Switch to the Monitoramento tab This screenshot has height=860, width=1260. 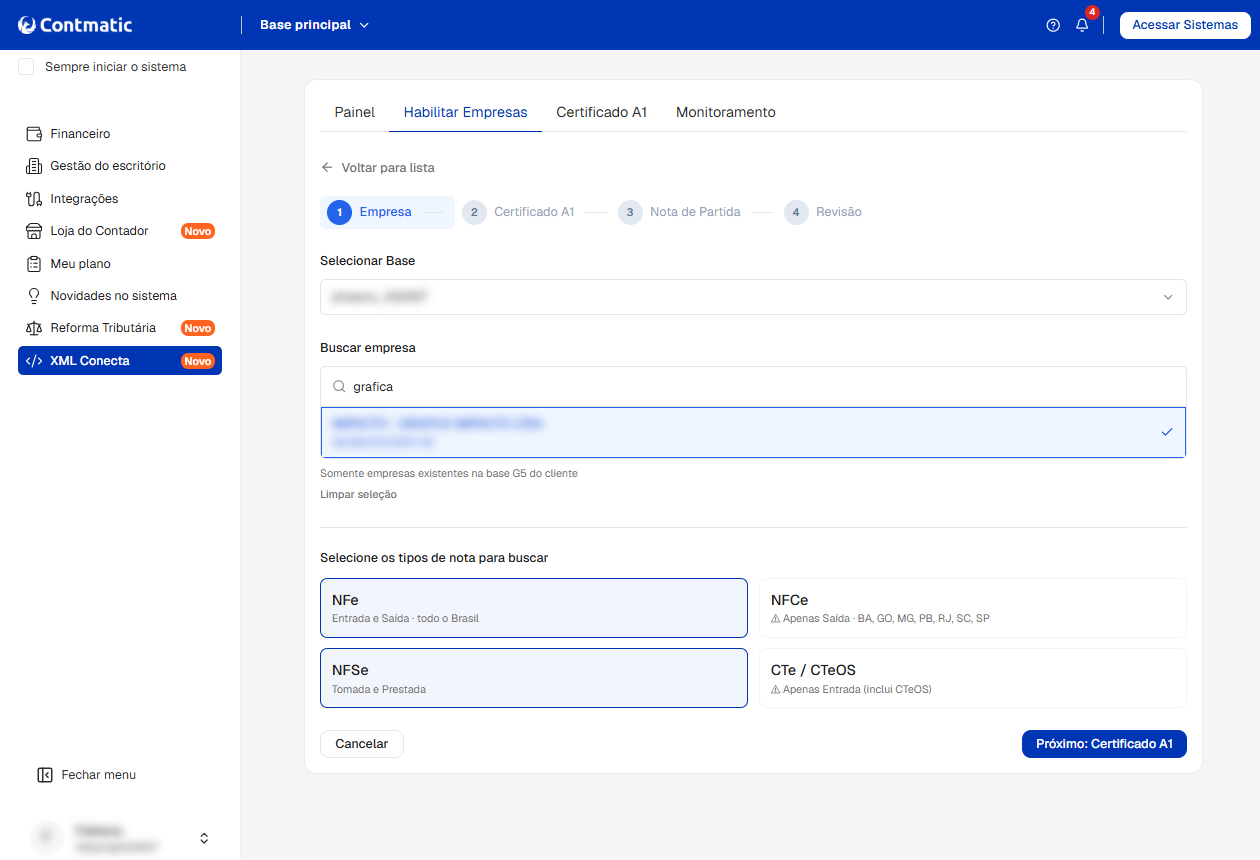pos(726,112)
